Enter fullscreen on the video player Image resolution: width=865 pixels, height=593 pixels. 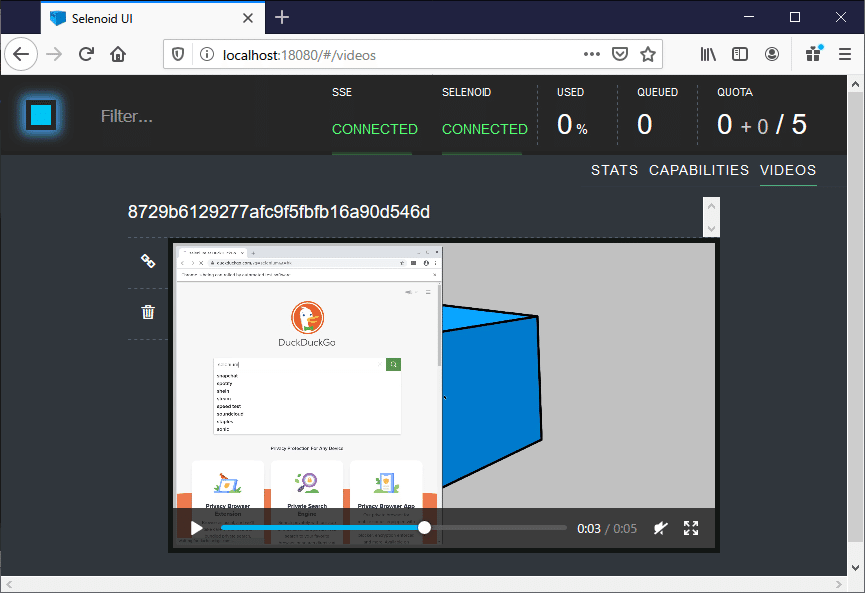pyautogui.click(x=691, y=528)
